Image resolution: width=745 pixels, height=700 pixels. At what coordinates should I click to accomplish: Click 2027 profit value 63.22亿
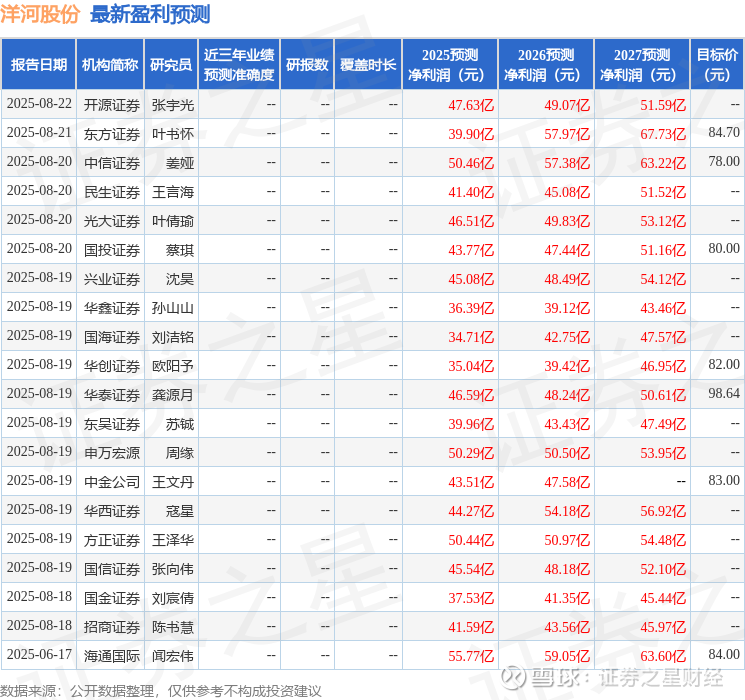663,163
